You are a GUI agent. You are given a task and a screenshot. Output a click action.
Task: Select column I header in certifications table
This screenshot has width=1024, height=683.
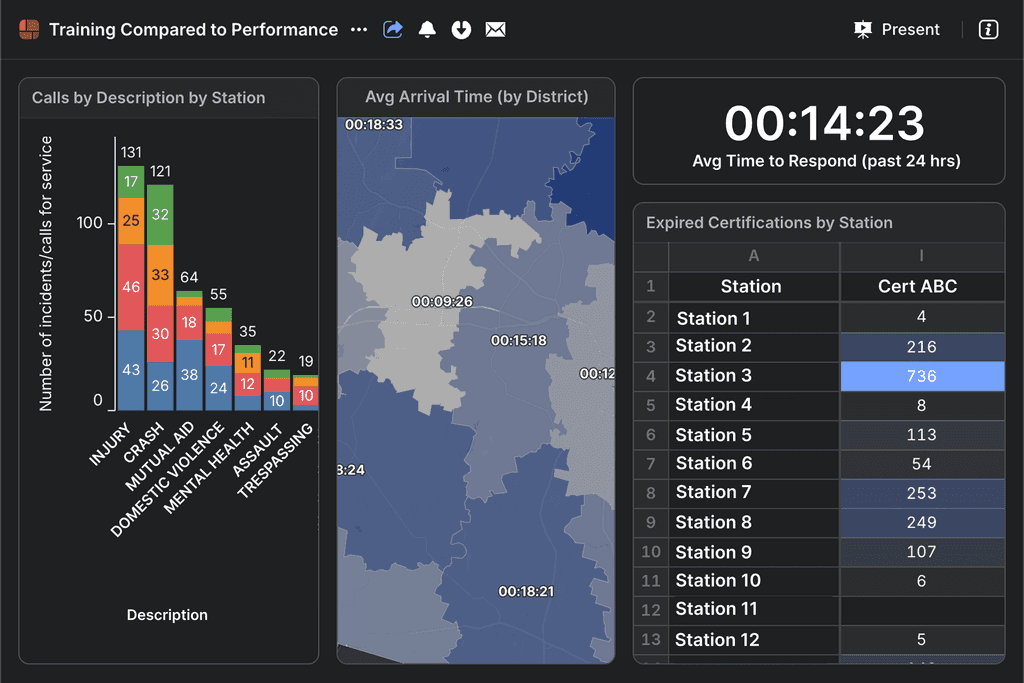(921, 257)
